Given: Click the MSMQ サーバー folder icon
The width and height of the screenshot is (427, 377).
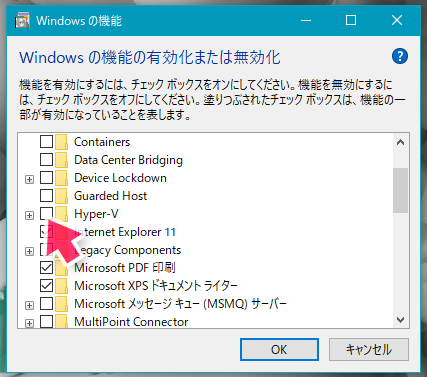Looking at the screenshot, I should pos(61,304).
